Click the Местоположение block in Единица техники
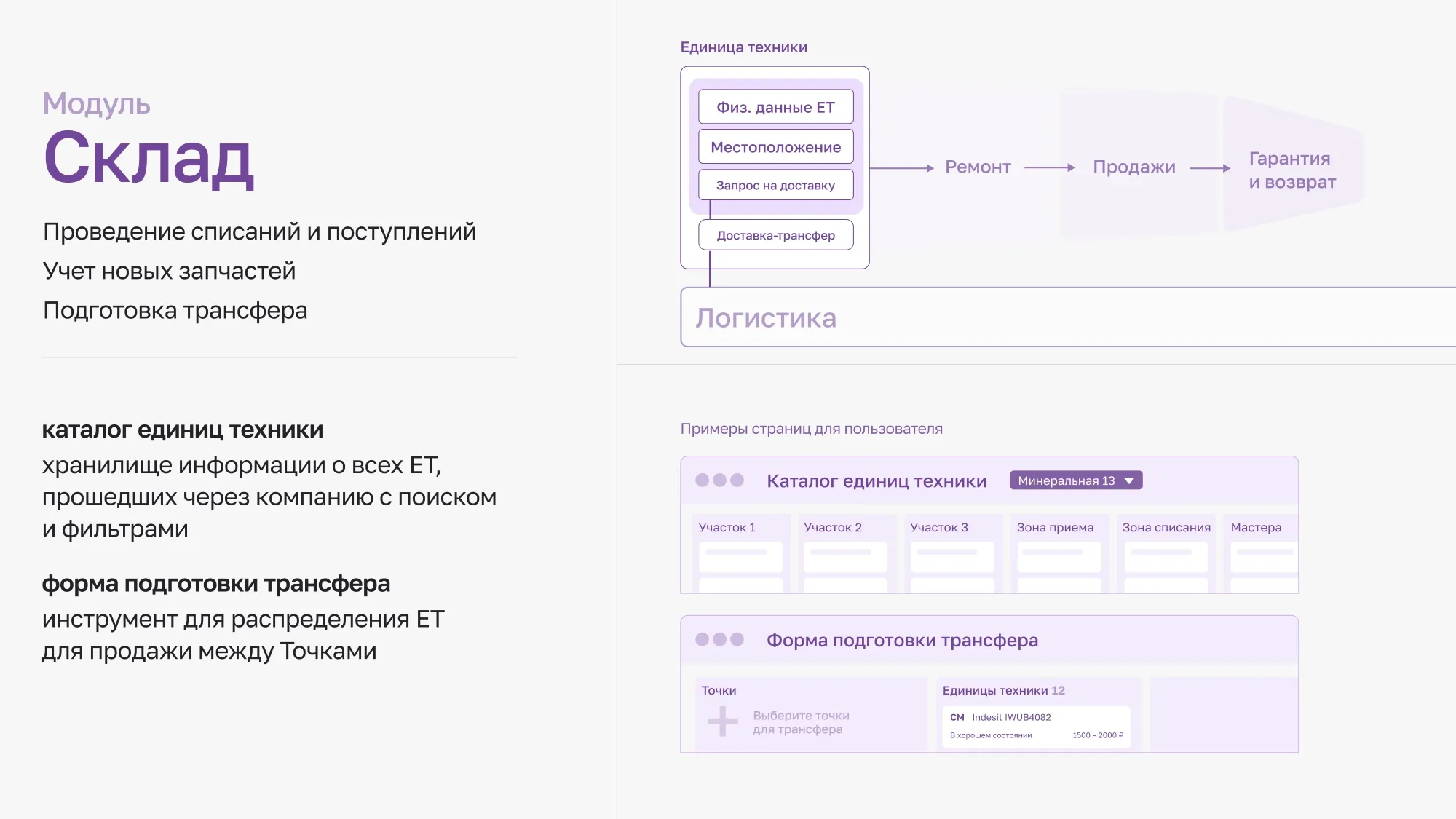 (x=775, y=146)
